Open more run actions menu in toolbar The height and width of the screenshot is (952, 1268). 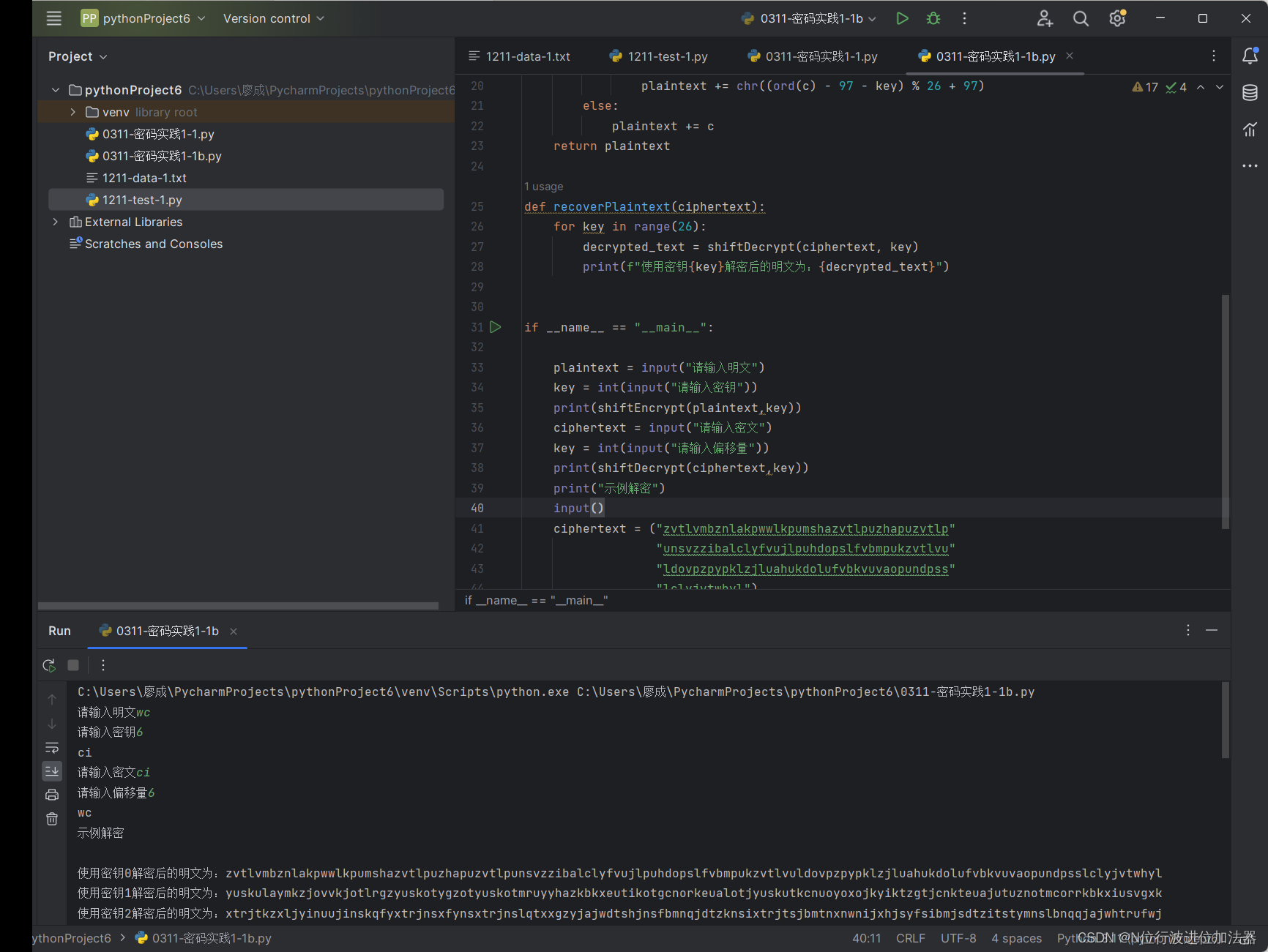[964, 18]
